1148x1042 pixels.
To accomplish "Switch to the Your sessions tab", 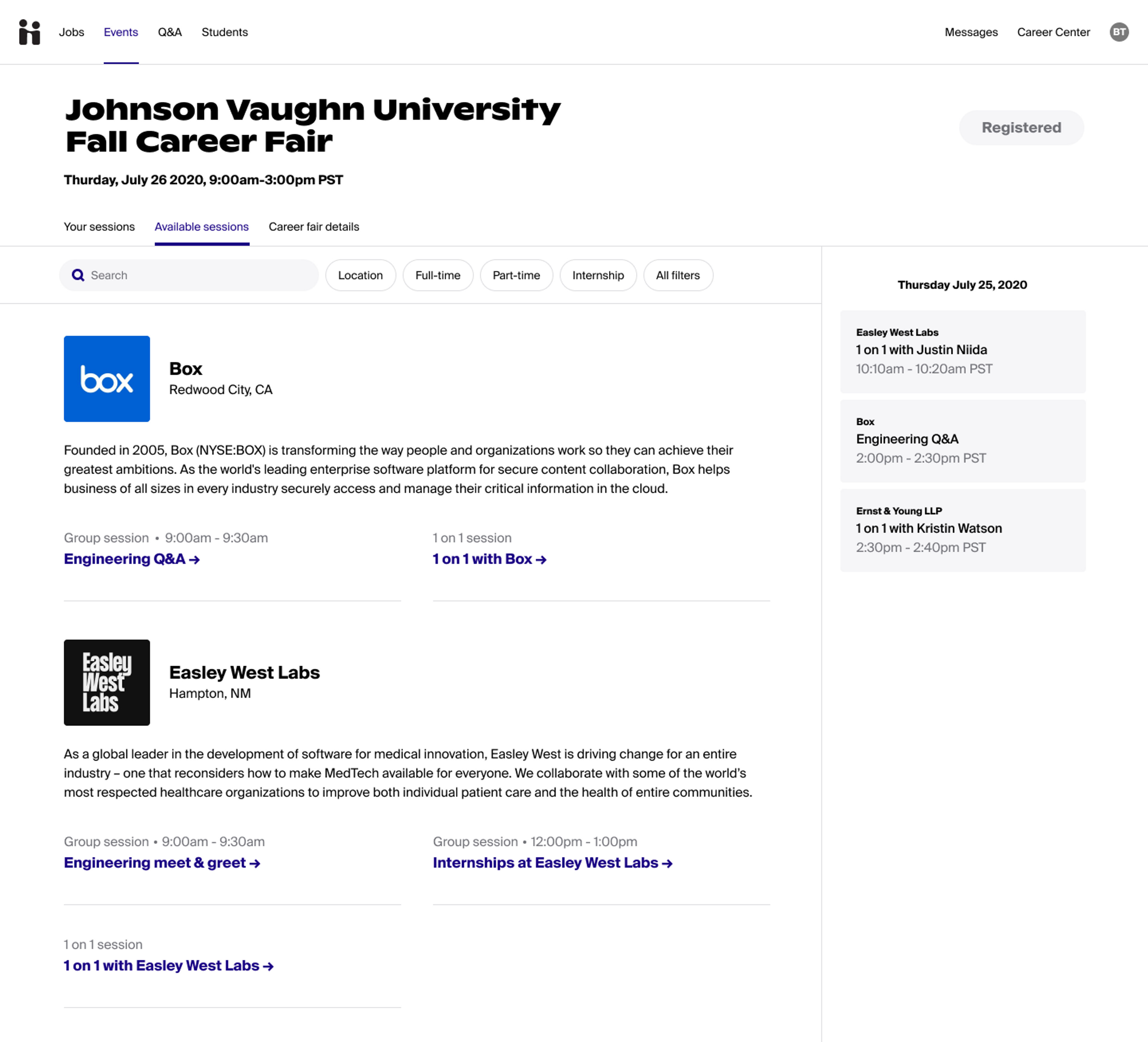I will click(99, 227).
